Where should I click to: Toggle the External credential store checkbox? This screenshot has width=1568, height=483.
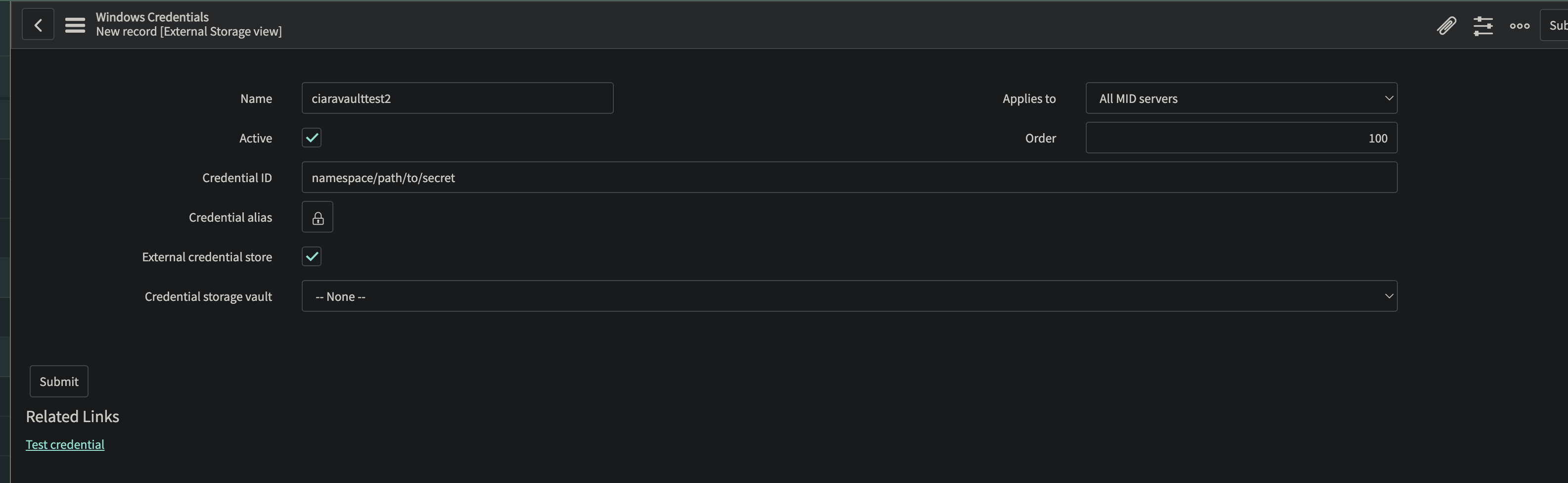312,257
